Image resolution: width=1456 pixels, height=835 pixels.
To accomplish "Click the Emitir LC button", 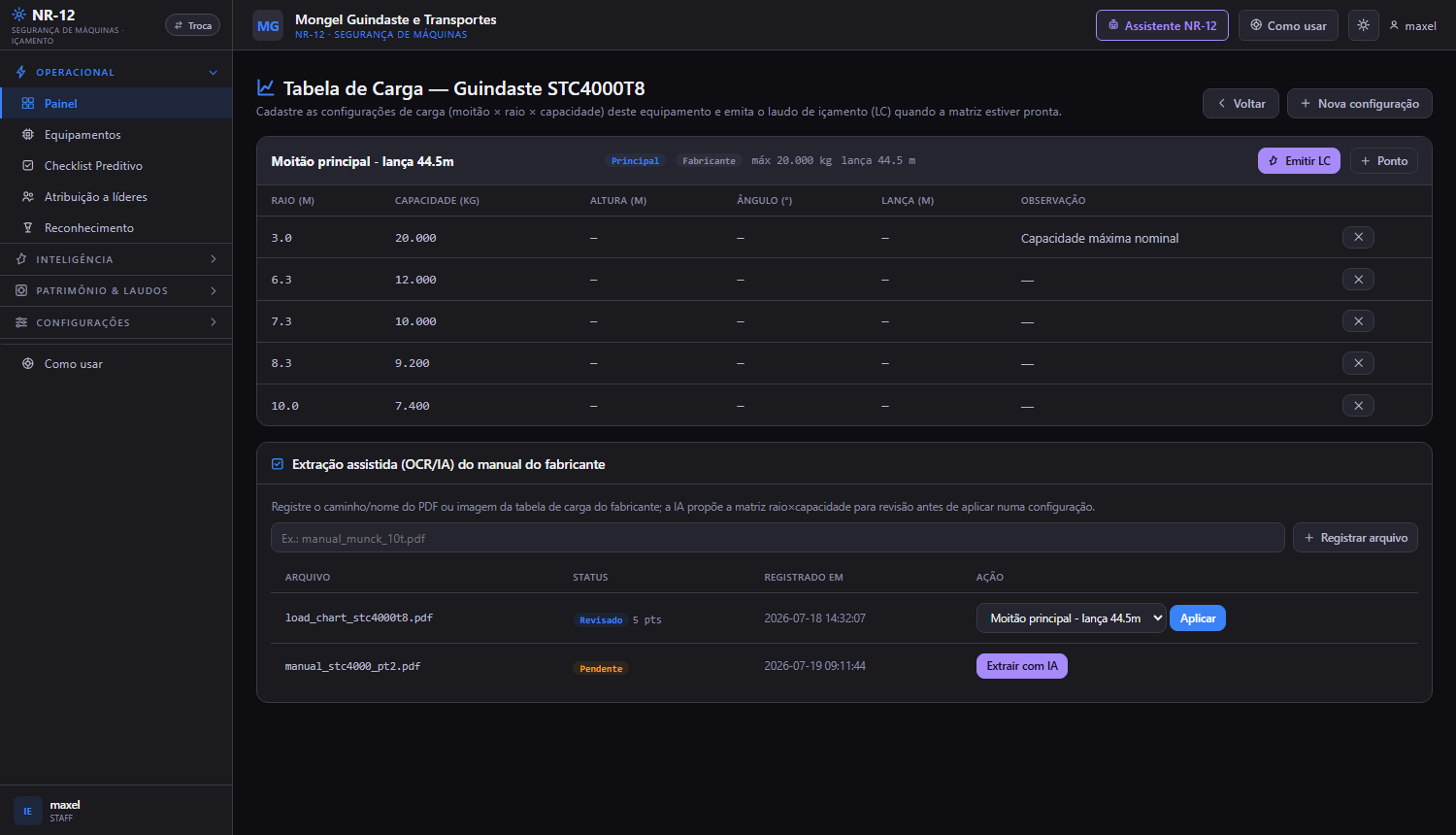I will coord(1299,160).
